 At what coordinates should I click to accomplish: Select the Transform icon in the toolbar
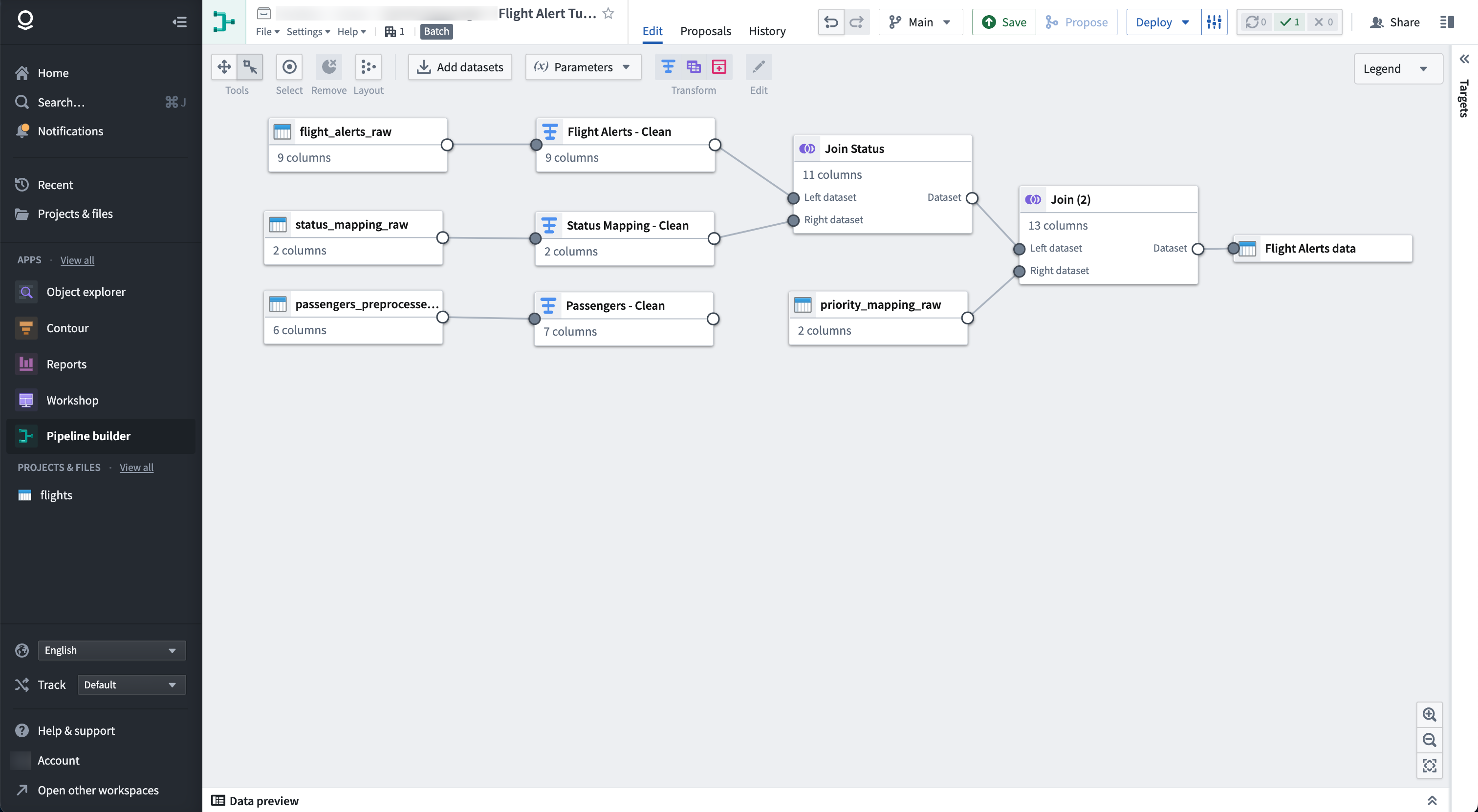[667, 66]
